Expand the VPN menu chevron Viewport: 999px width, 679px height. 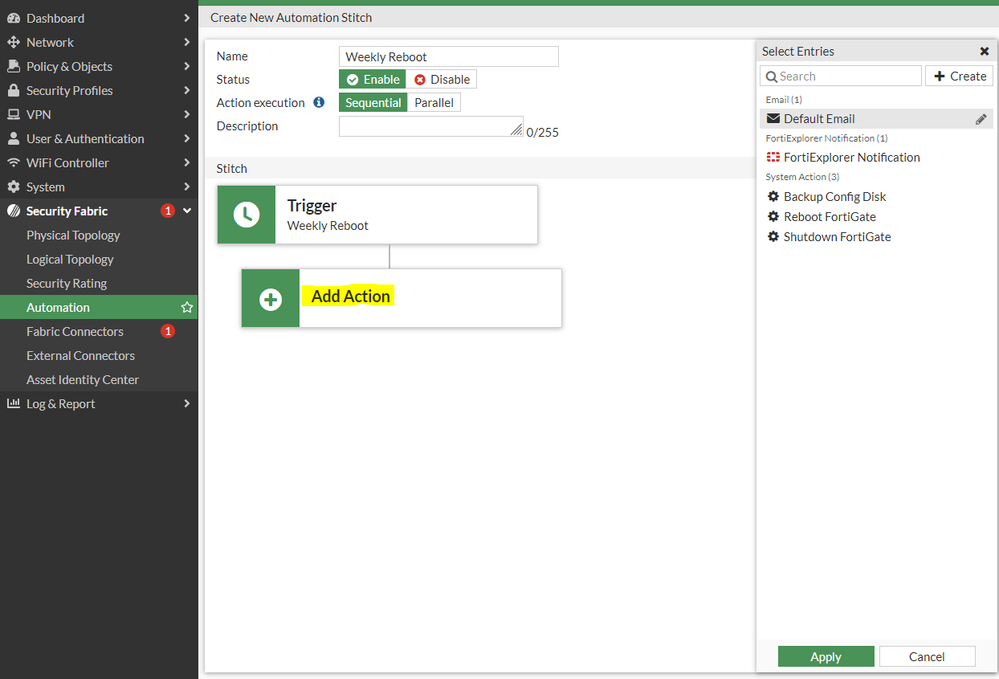pos(187,115)
